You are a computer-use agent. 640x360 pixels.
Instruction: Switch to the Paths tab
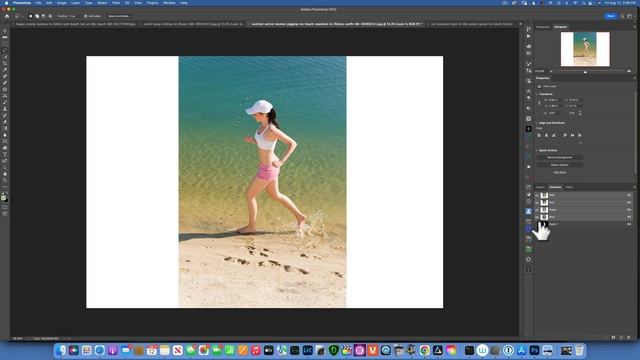point(569,187)
